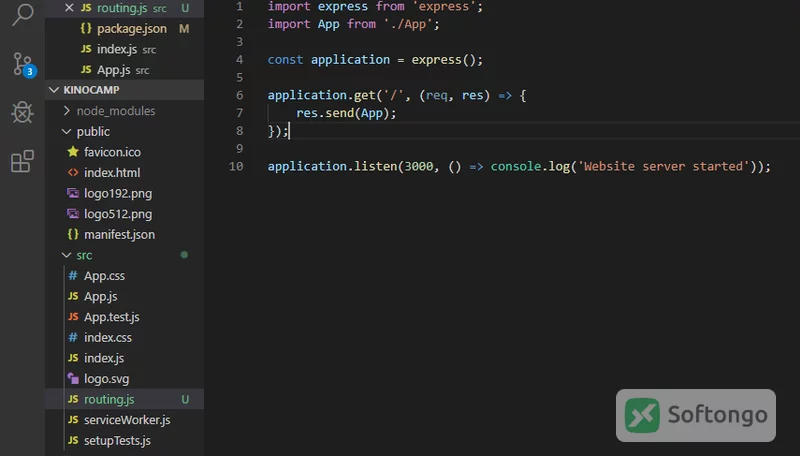Click the braces icon beside manifest.json

[x=73, y=234]
